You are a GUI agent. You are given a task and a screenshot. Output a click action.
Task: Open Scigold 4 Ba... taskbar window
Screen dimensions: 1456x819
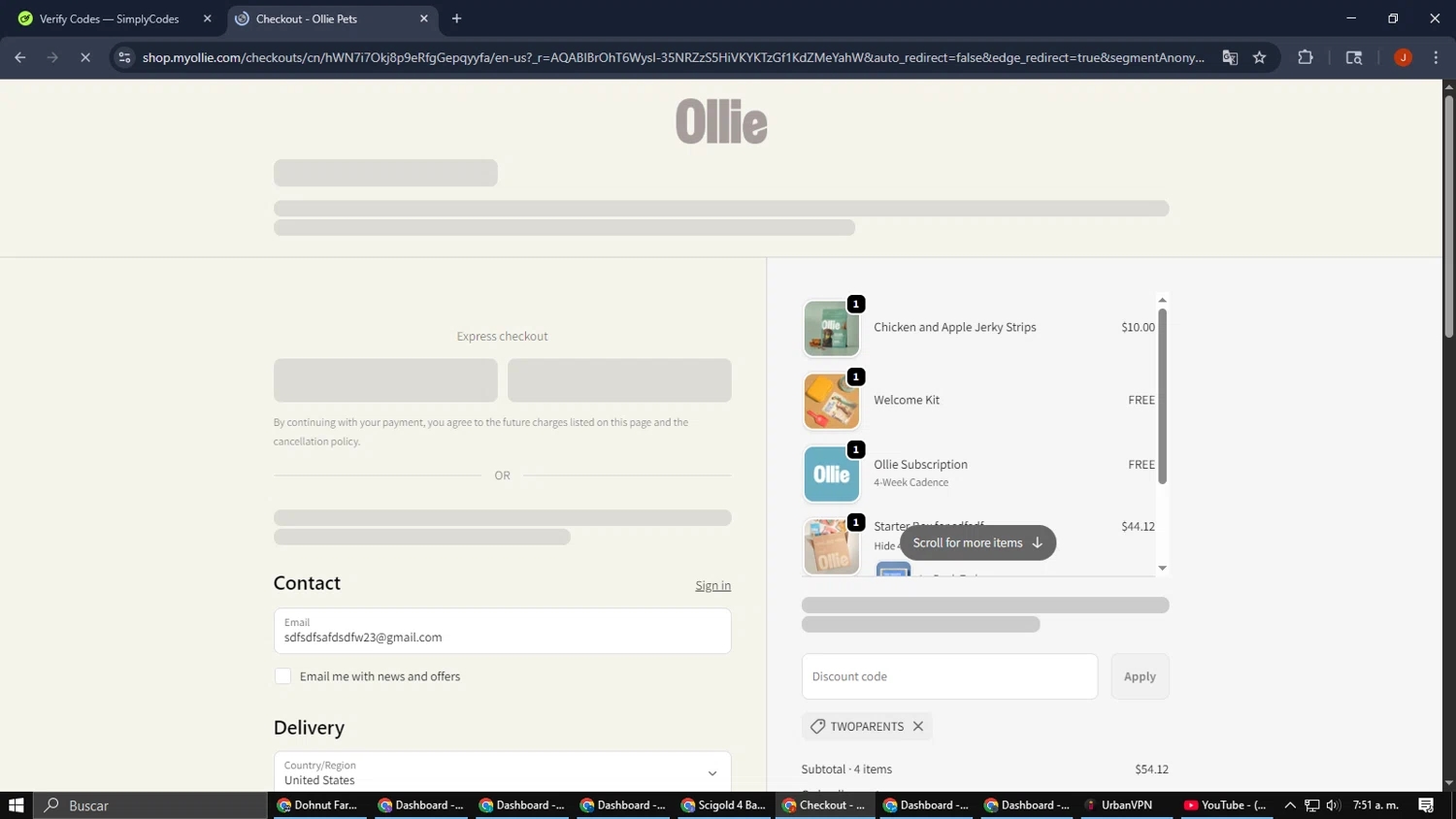pyautogui.click(x=723, y=805)
